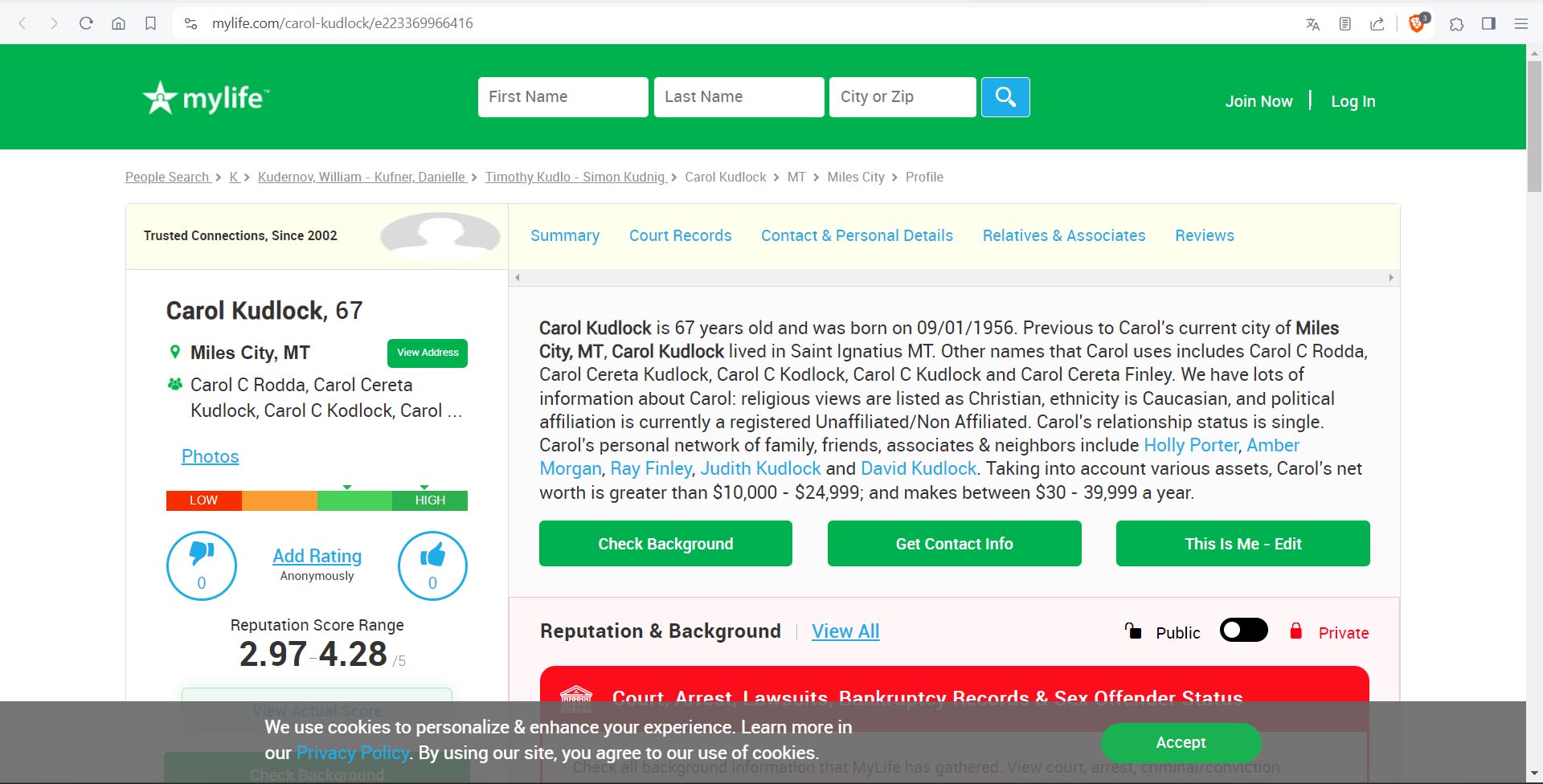Open Relatives & Associates tab

tap(1064, 235)
